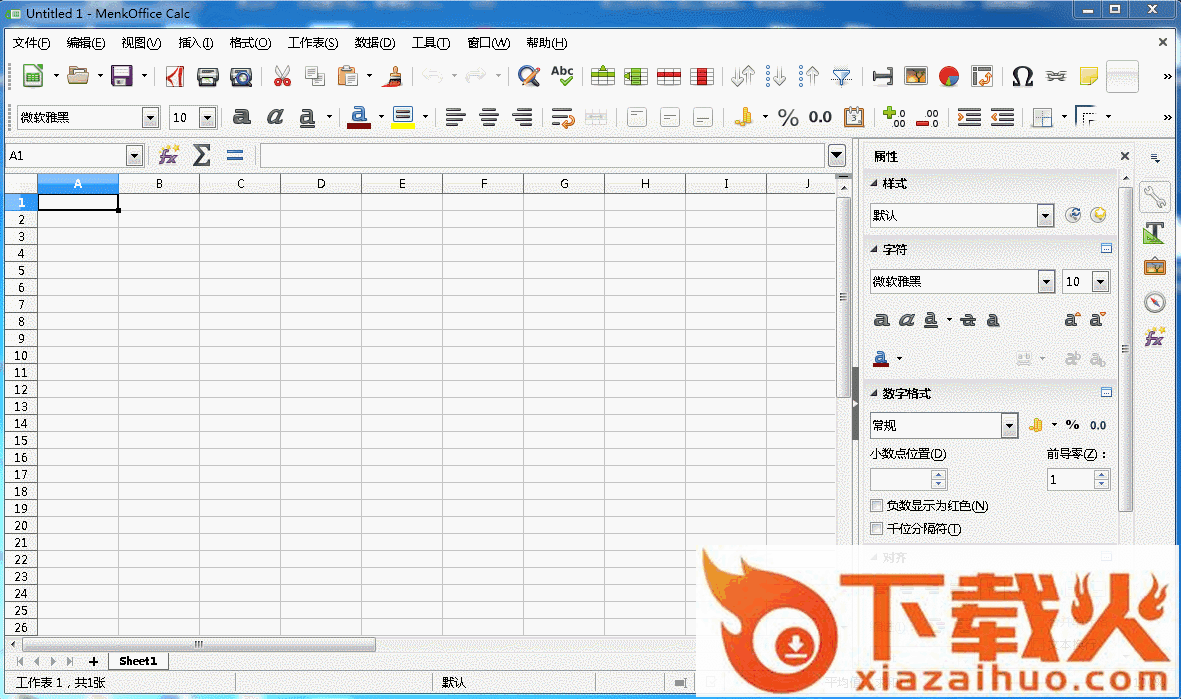Toggle underline in formatting toolbar
This screenshot has width=1181, height=699.
click(x=307, y=117)
